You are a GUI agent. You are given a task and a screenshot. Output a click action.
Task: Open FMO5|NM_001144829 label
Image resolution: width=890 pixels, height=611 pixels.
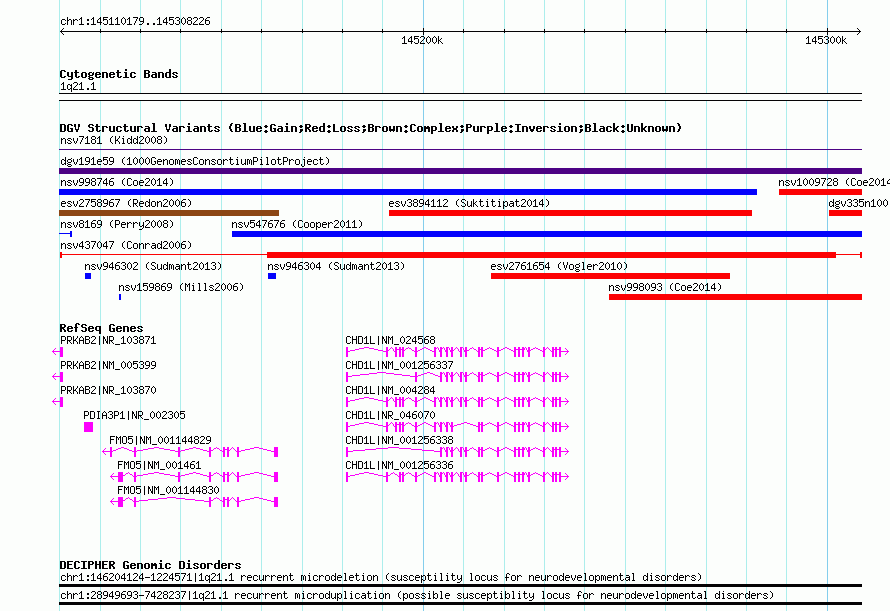(160, 441)
